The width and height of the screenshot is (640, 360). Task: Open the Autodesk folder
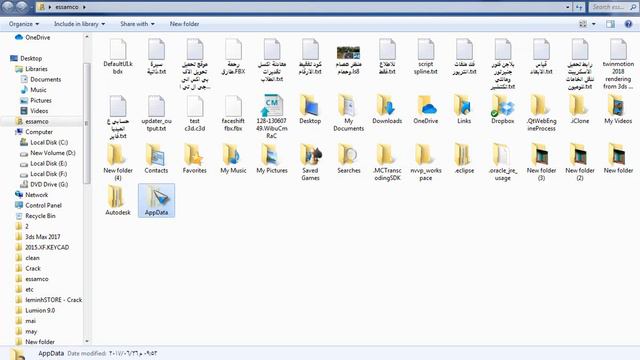pyautogui.click(x=118, y=200)
